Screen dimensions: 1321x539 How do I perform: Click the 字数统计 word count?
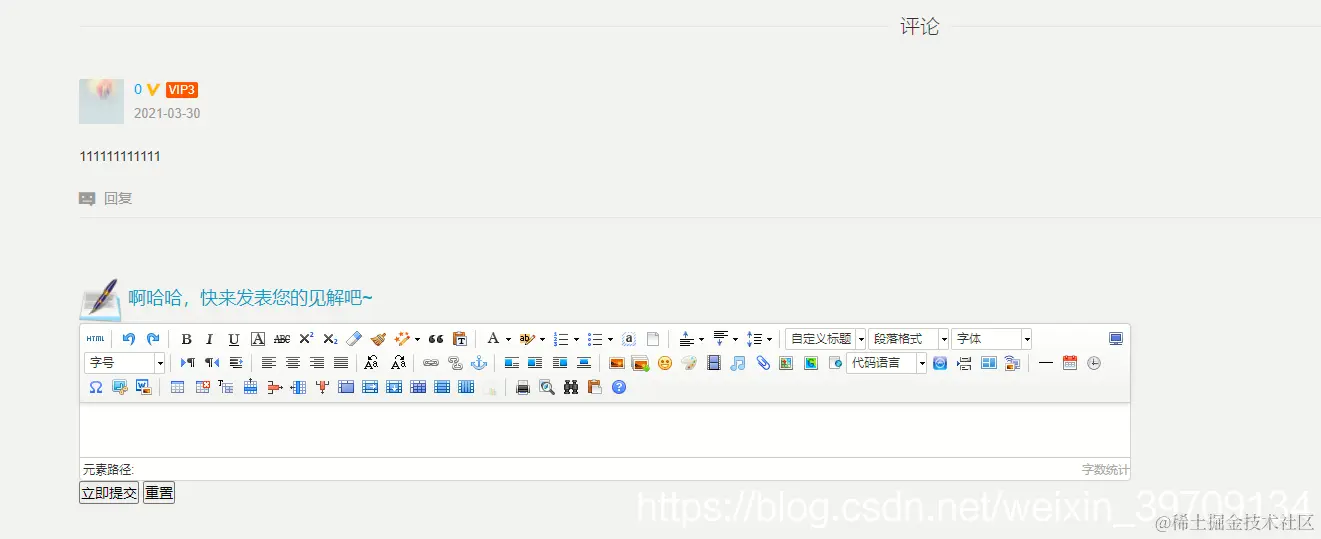click(x=1105, y=469)
